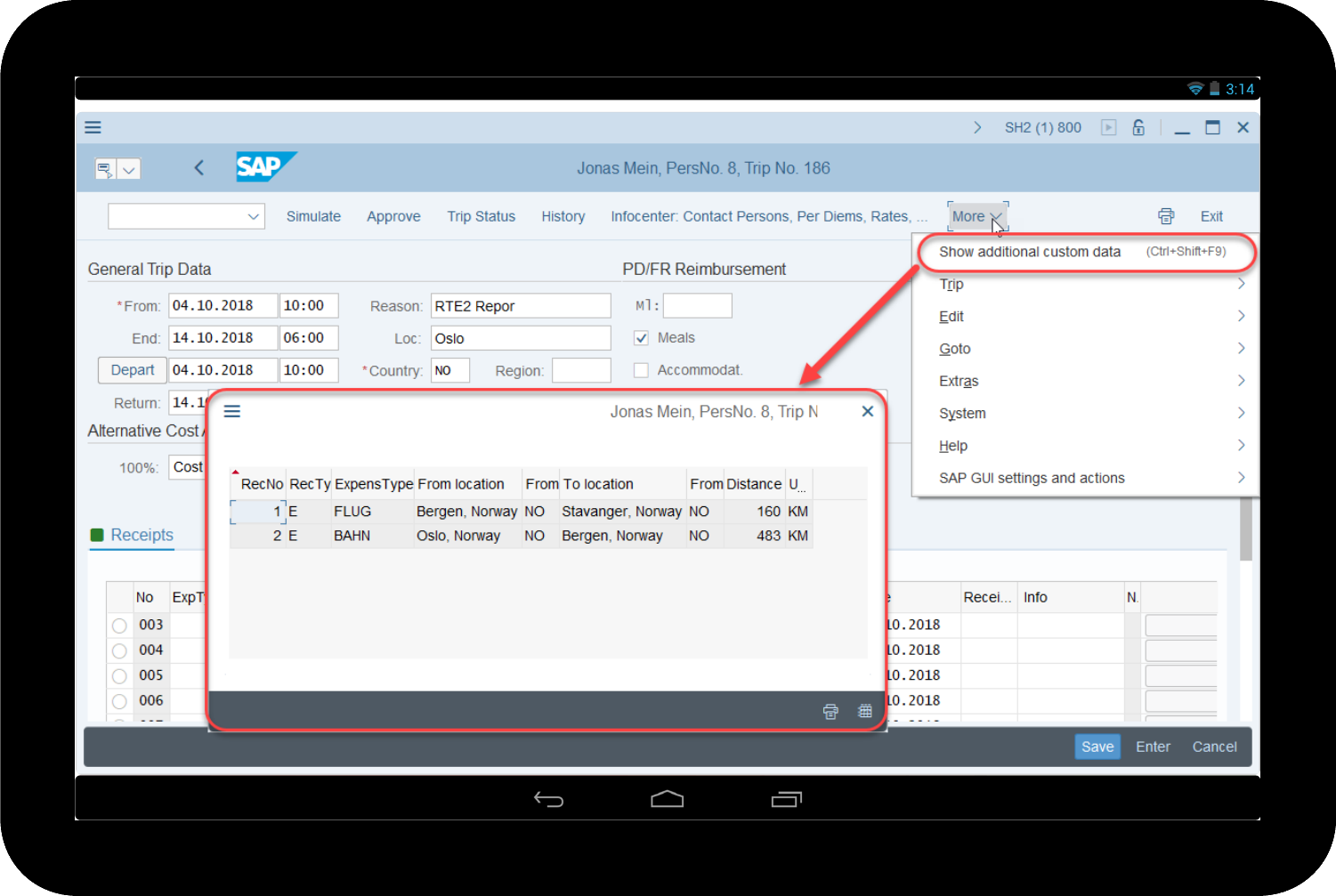Open the popup dialog hamburger menu
The image size is (1336, 896).
click(x=232, y=411)
